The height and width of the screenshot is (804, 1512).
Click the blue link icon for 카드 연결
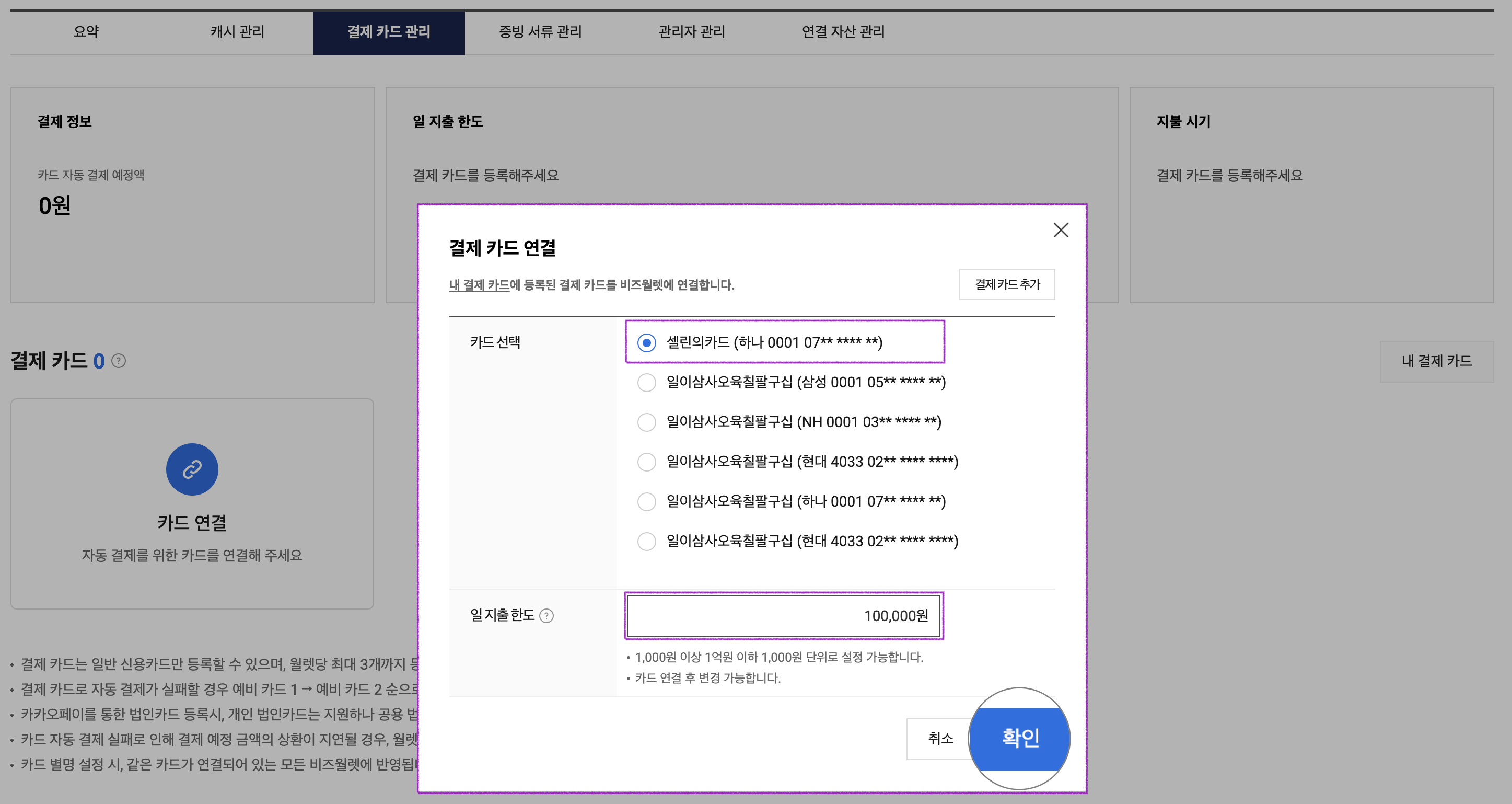point(192,469)
